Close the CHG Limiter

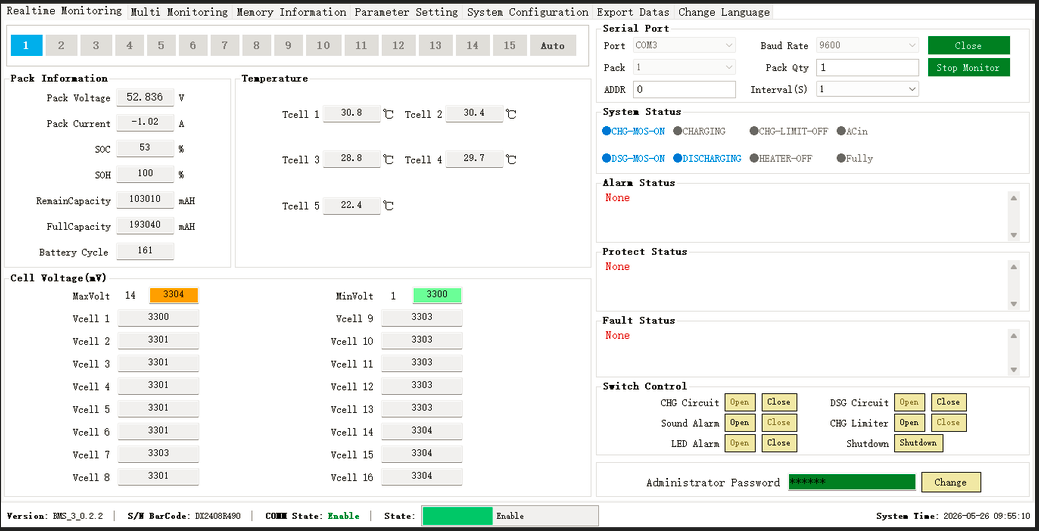click(x=948, y=422)
